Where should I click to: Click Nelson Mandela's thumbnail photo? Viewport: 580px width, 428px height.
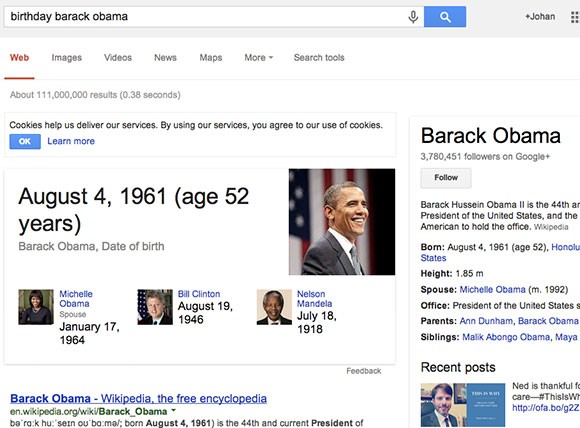[274, 307]
